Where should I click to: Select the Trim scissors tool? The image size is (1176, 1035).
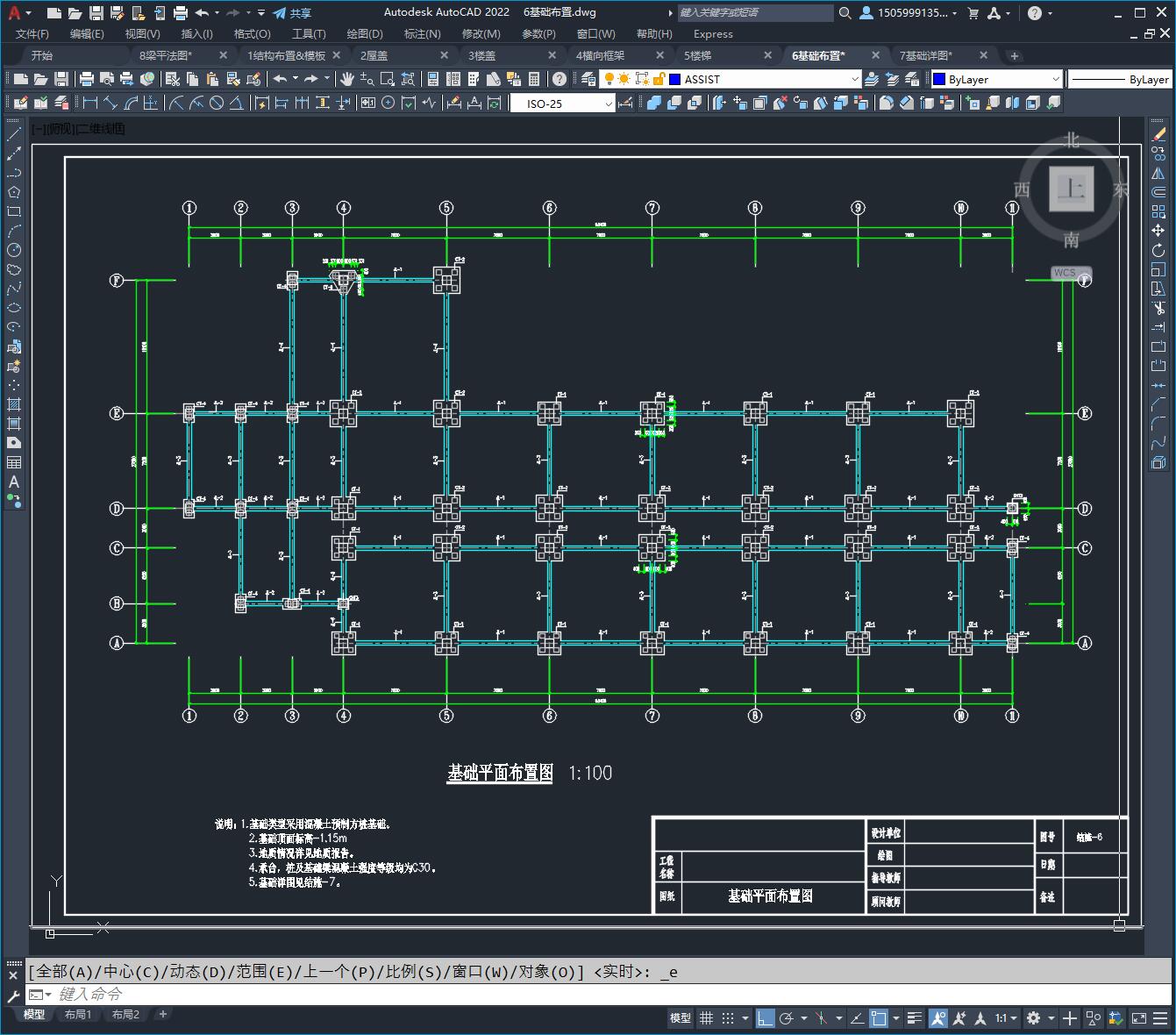pyautogui.click(x=1158, y=308)
